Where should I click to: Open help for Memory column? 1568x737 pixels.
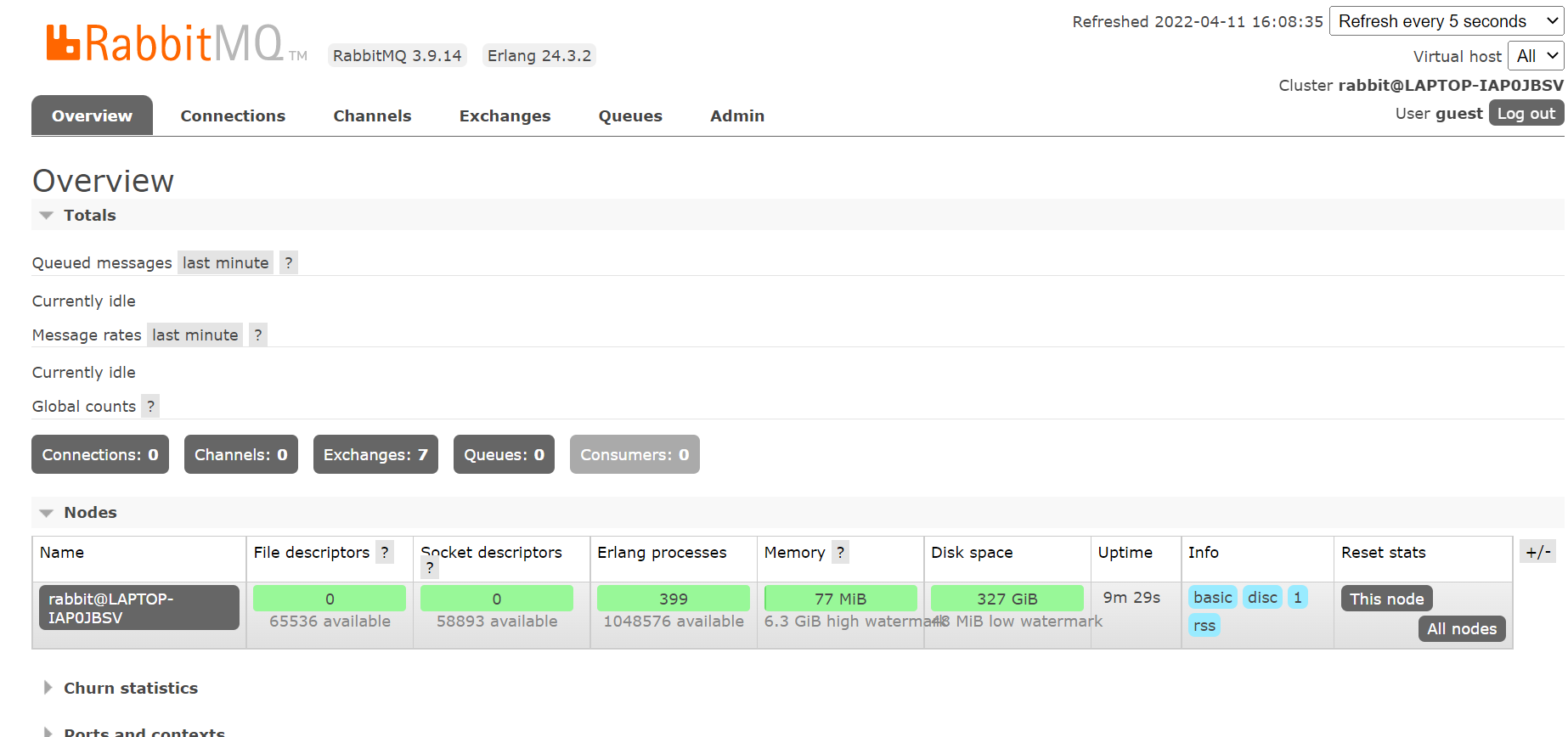pos(840,553)
